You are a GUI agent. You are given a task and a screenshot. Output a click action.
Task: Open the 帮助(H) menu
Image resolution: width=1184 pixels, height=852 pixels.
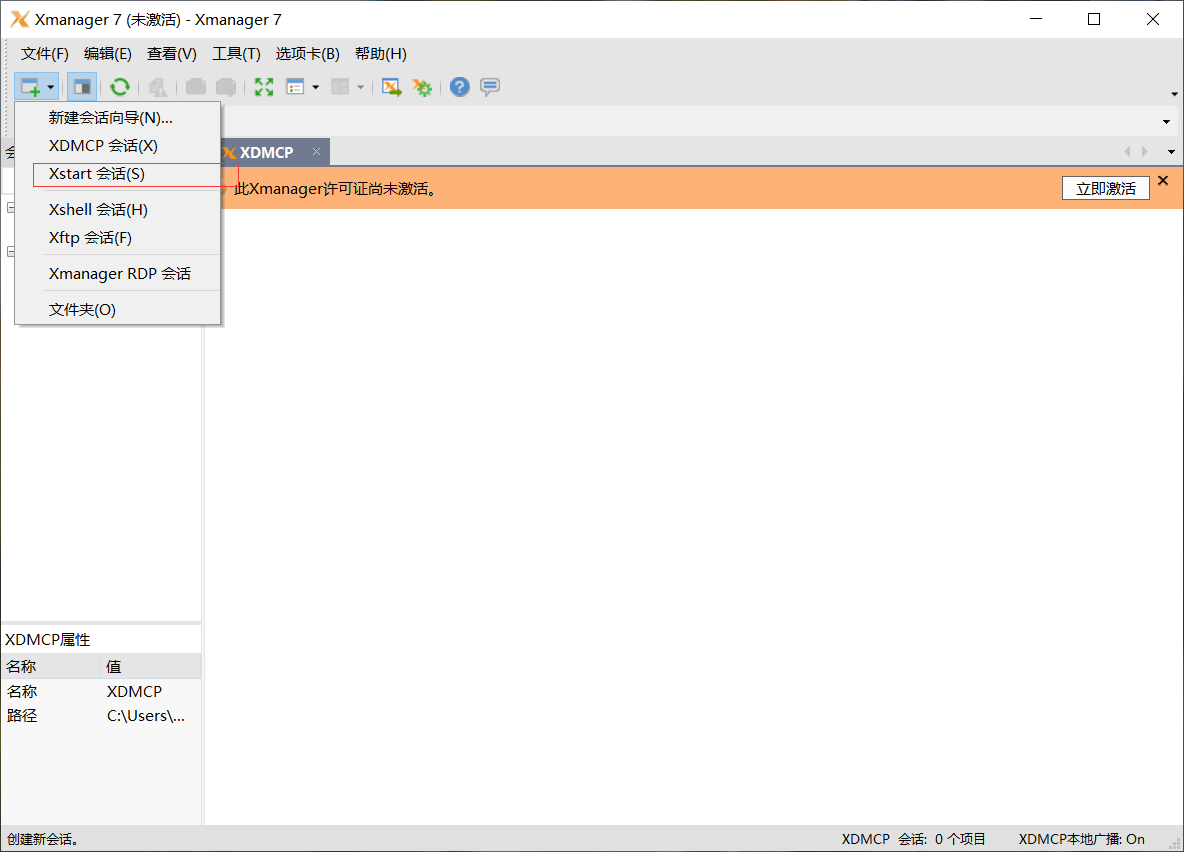(x=381, y=54)
